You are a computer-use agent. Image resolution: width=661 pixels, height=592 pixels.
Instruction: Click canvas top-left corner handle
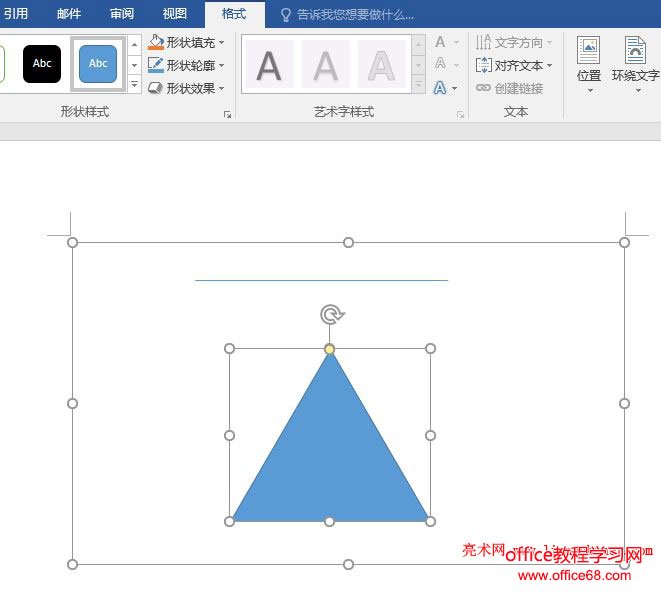[x=73, y=242]
